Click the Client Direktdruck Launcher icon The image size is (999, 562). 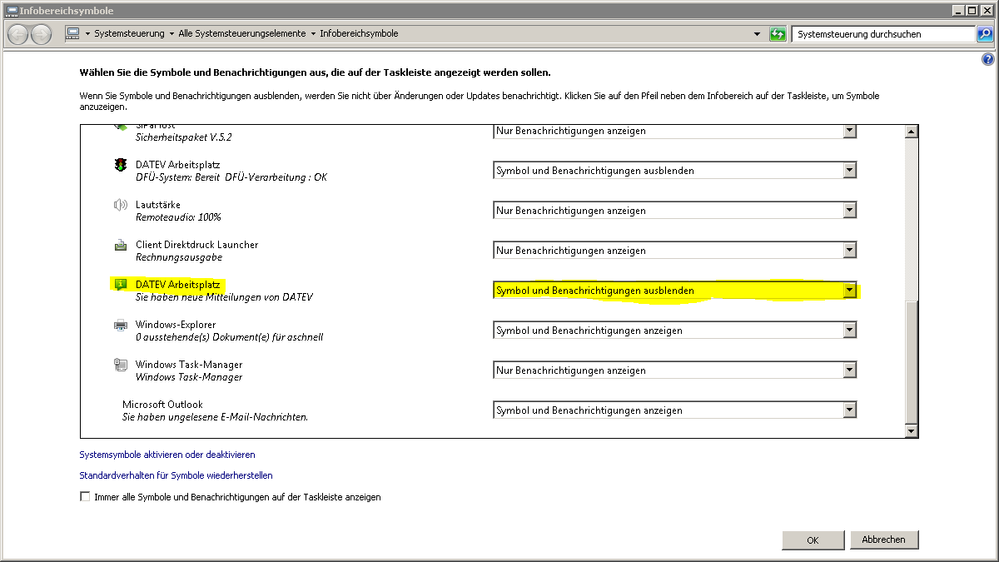120,245
